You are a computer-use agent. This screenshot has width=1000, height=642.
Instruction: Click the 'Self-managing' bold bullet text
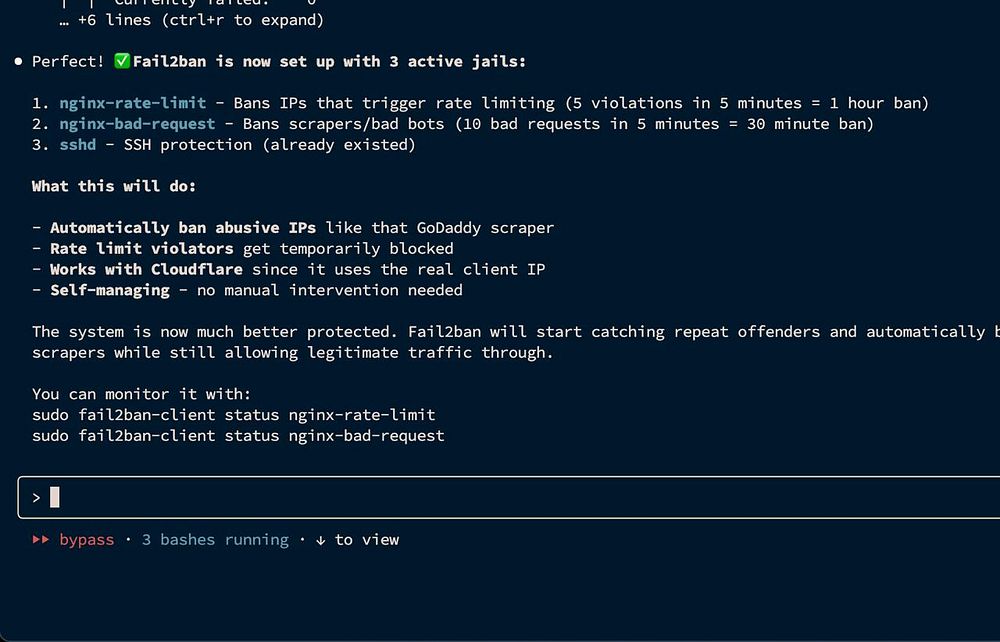point(110,290)
